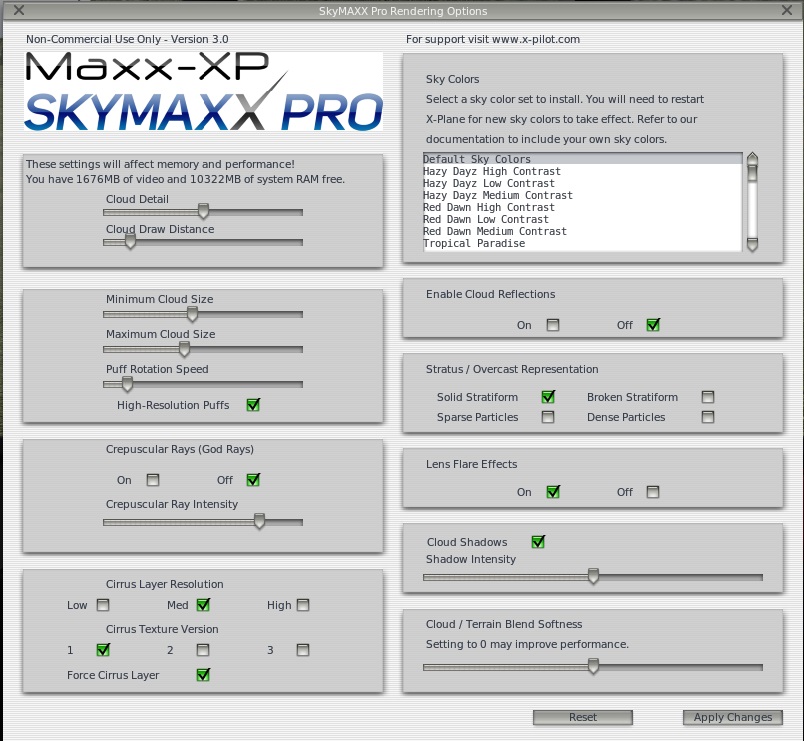Turn Crepuscular Rays On
This screenshot has width=804, height=741.
(x=153, y=480)
